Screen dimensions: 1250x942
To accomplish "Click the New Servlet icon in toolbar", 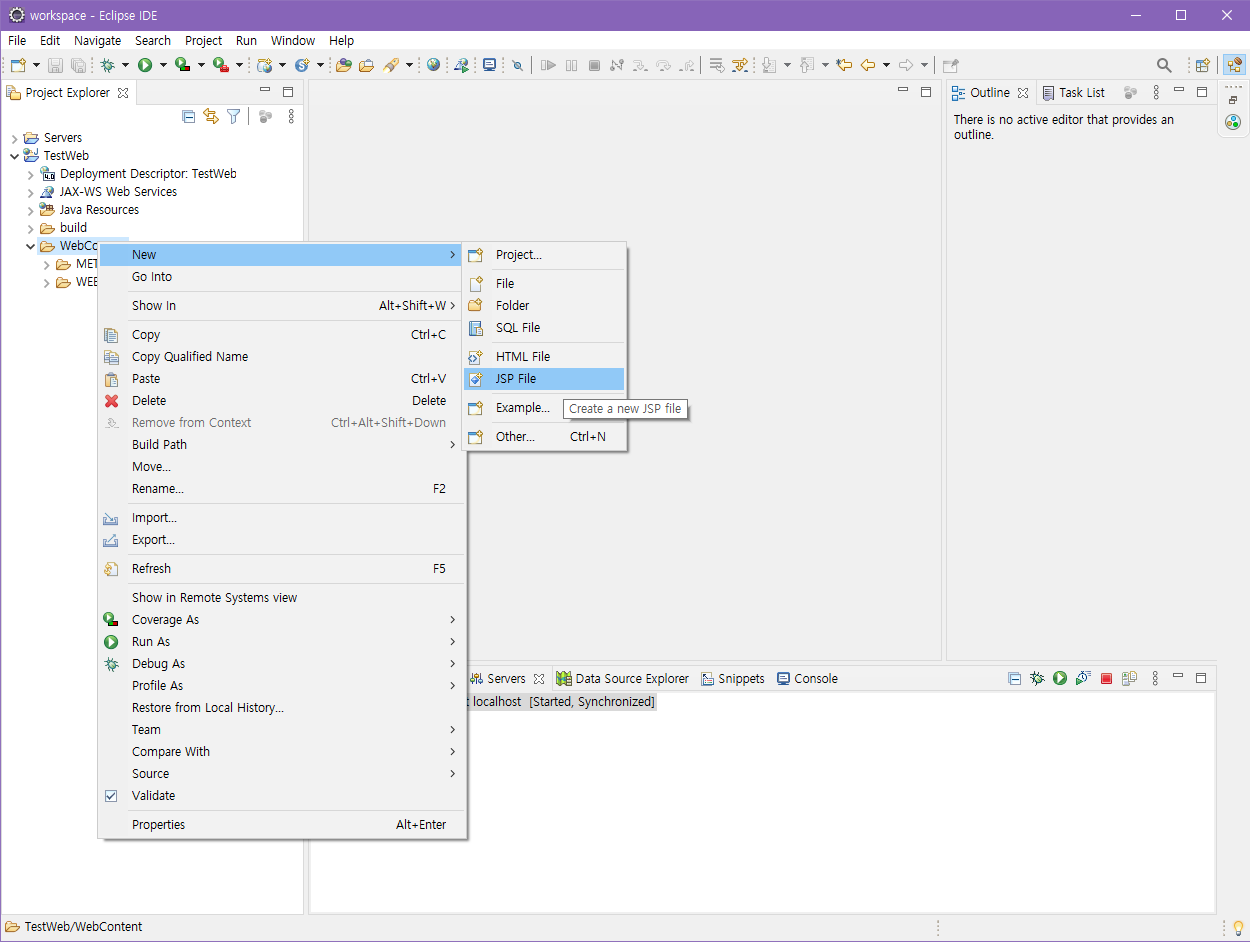I will coord(302,65).
